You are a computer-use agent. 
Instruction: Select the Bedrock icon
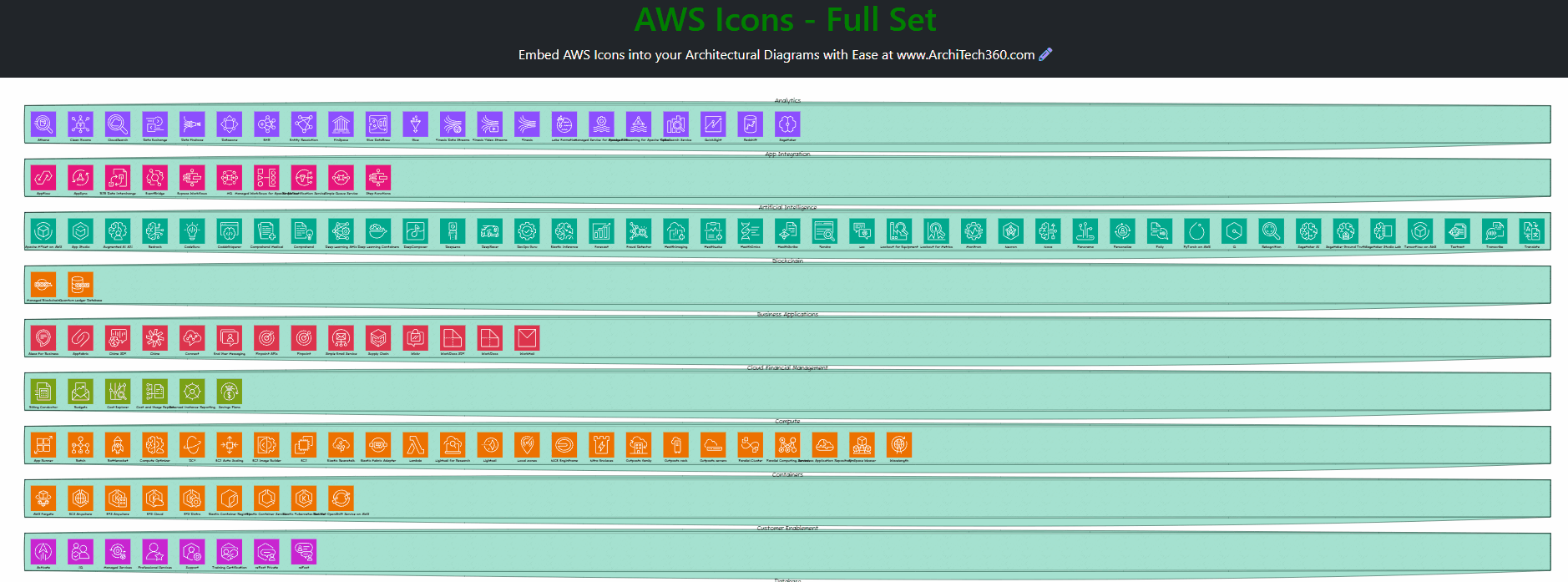click(154, 231)
